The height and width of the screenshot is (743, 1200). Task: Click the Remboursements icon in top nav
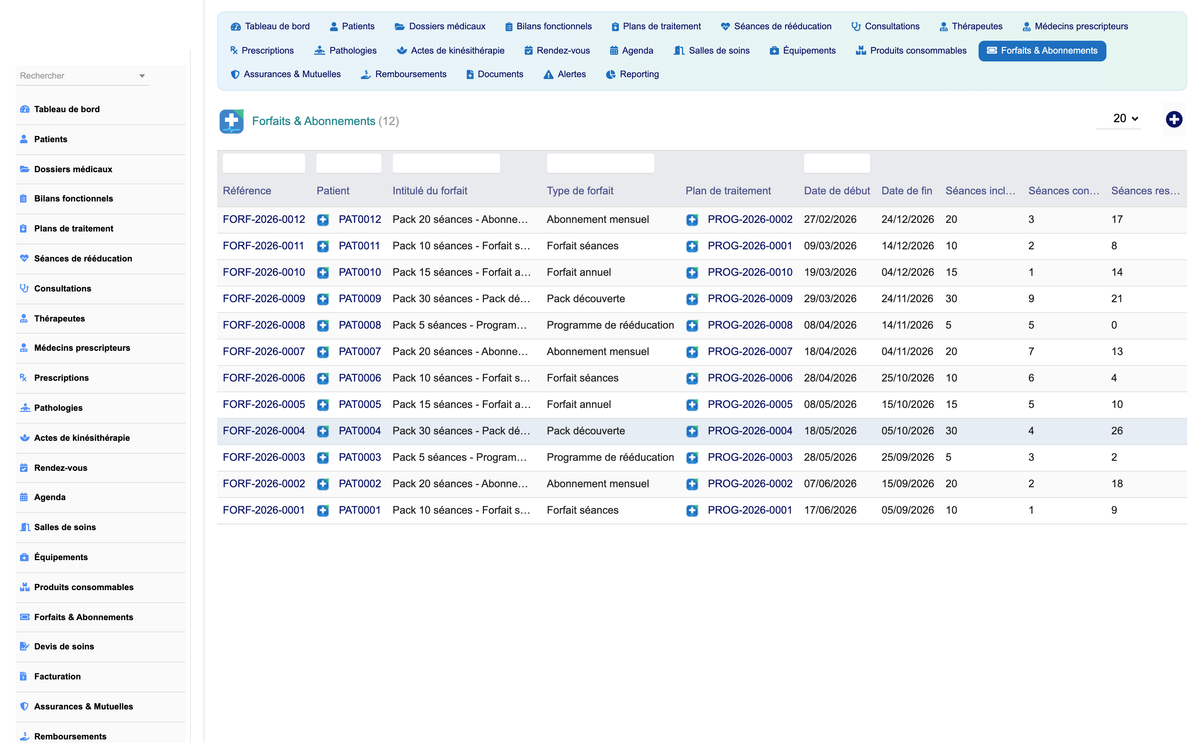[x=366, y=74]
